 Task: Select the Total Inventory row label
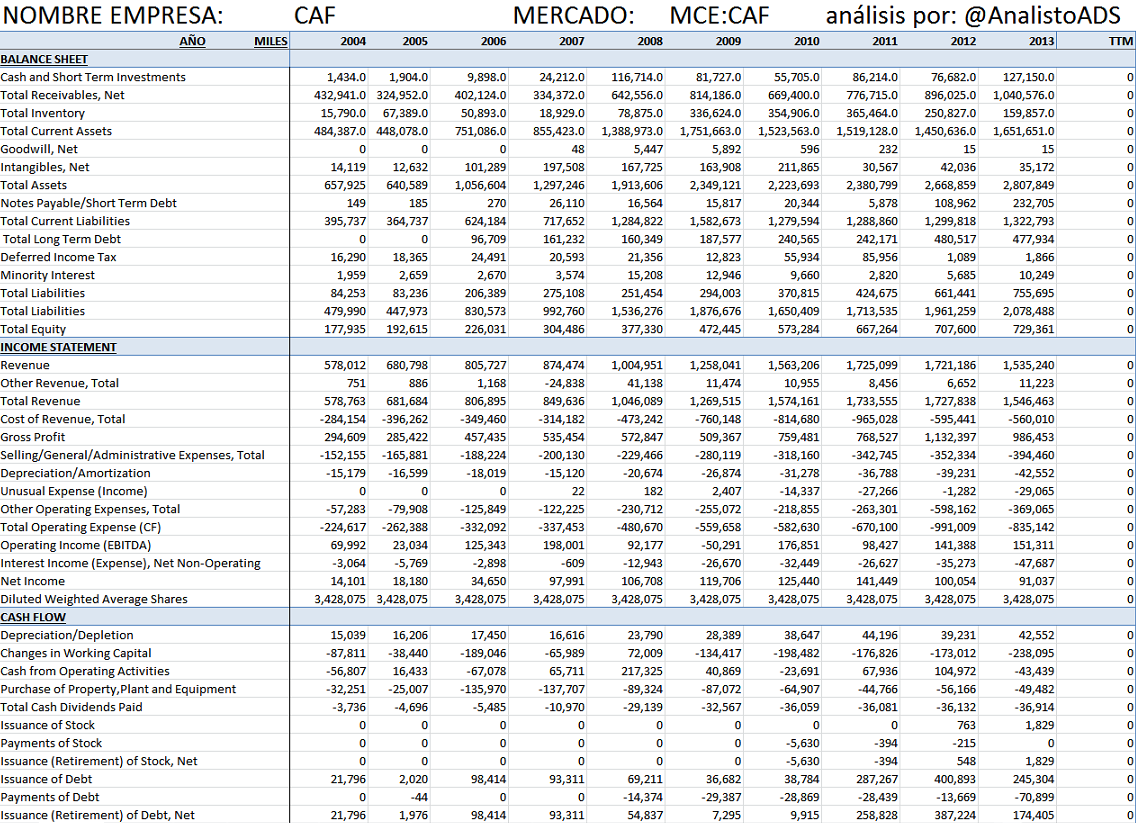pos(43,113)
